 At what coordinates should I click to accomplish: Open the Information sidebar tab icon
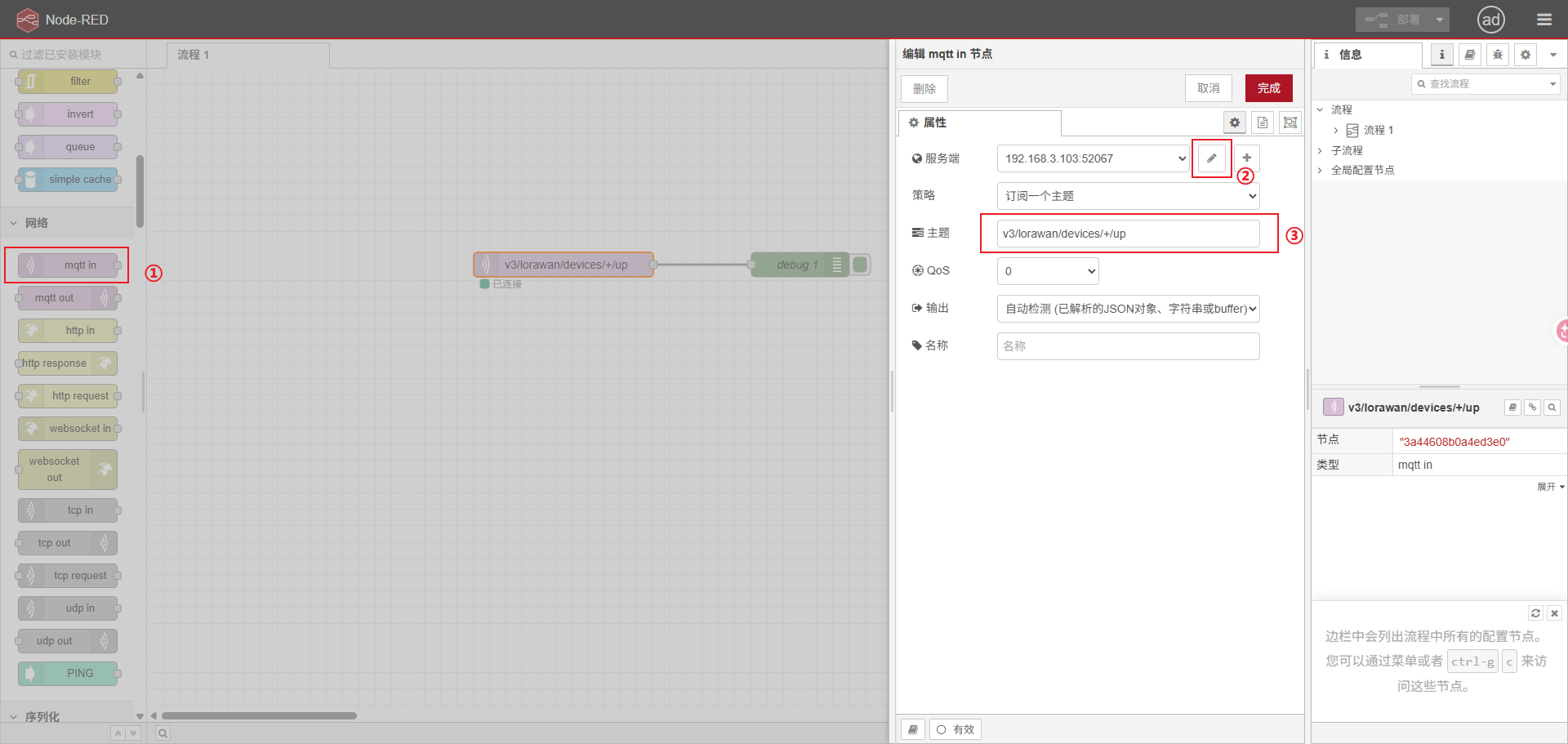pyautogui.click(x=1442, y=55)
